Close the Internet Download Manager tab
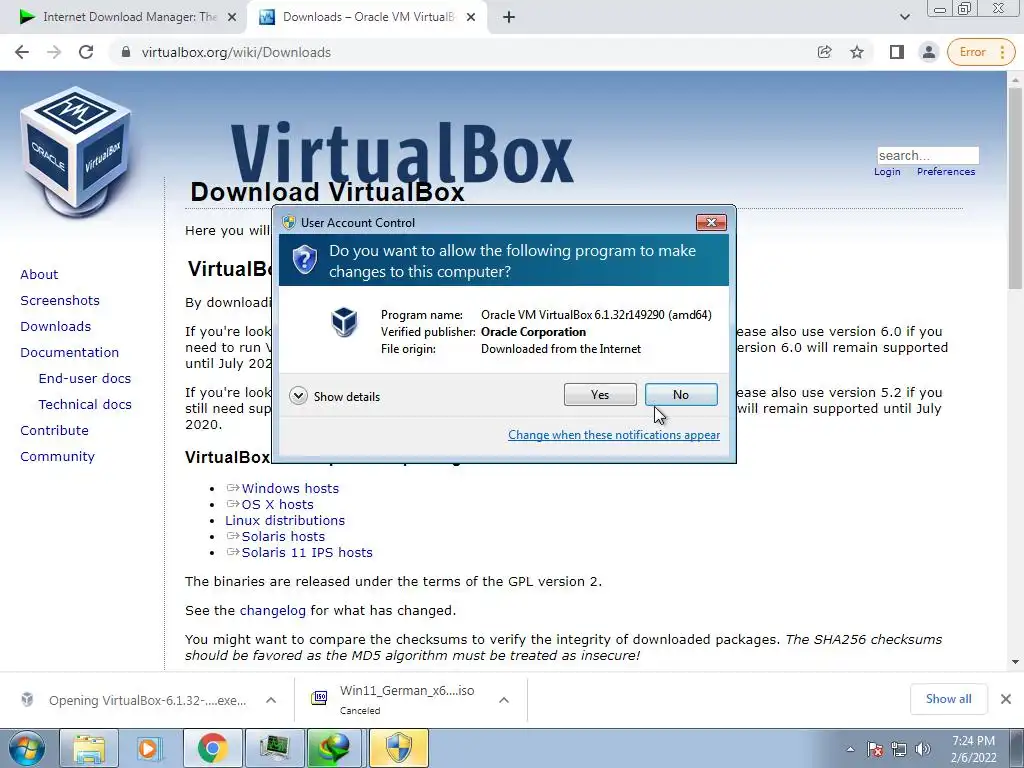The width and height of the screenshot is (1024, 768). pos(232,17)
